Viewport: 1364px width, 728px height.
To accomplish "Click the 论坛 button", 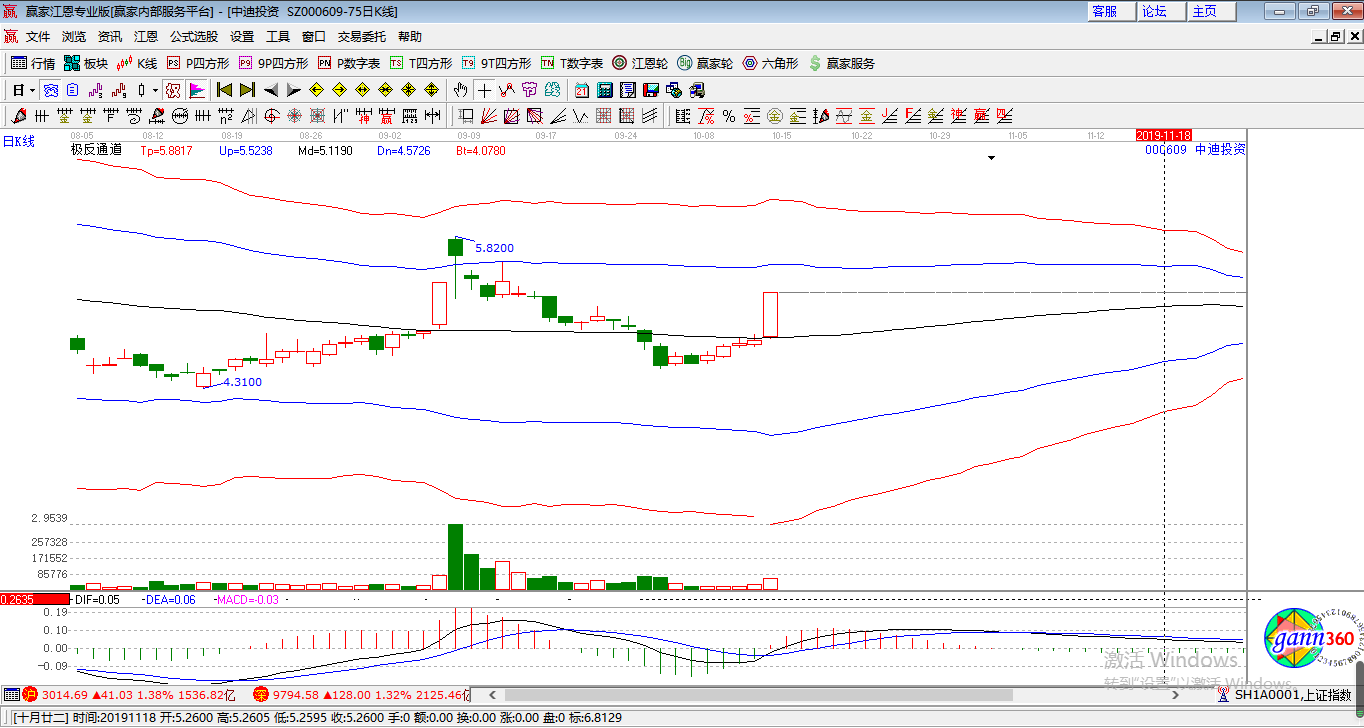I will (1161, 11).
